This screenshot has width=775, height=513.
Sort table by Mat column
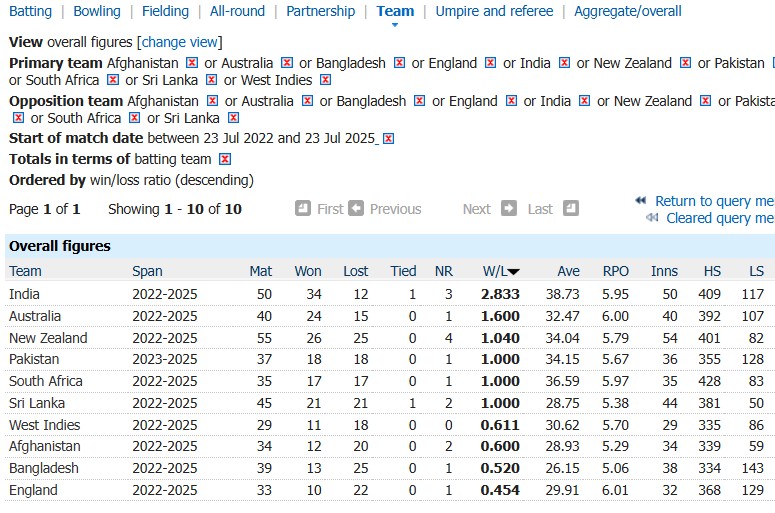(260, 271)
